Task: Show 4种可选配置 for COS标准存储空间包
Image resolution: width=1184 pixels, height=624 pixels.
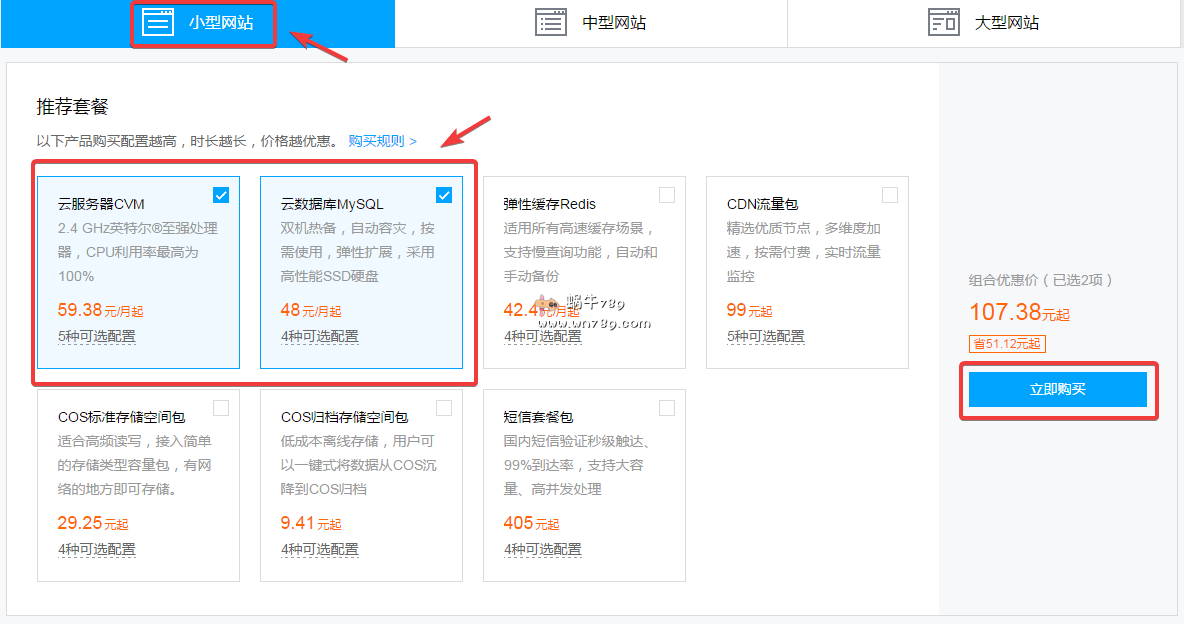Action: point(97,549)
